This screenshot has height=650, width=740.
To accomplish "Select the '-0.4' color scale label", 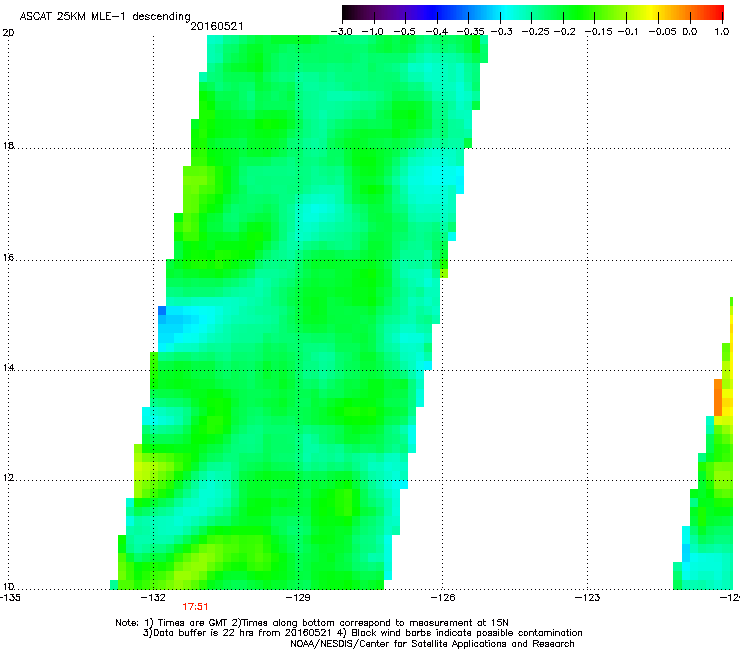I will click(x=437, y=32).
